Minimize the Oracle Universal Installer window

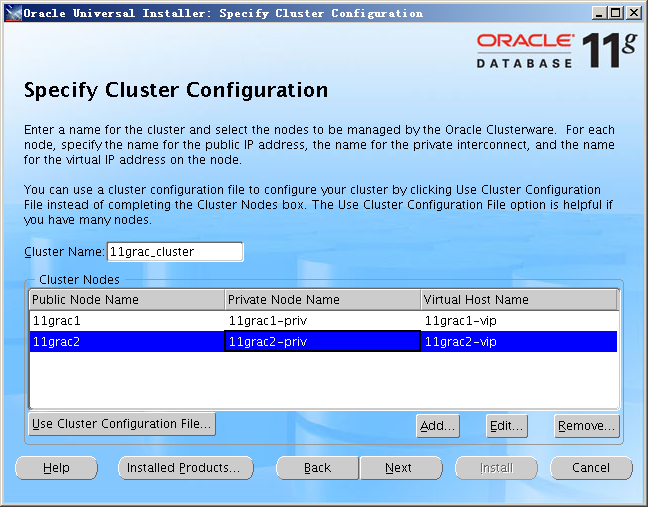(x=599, y=13)
